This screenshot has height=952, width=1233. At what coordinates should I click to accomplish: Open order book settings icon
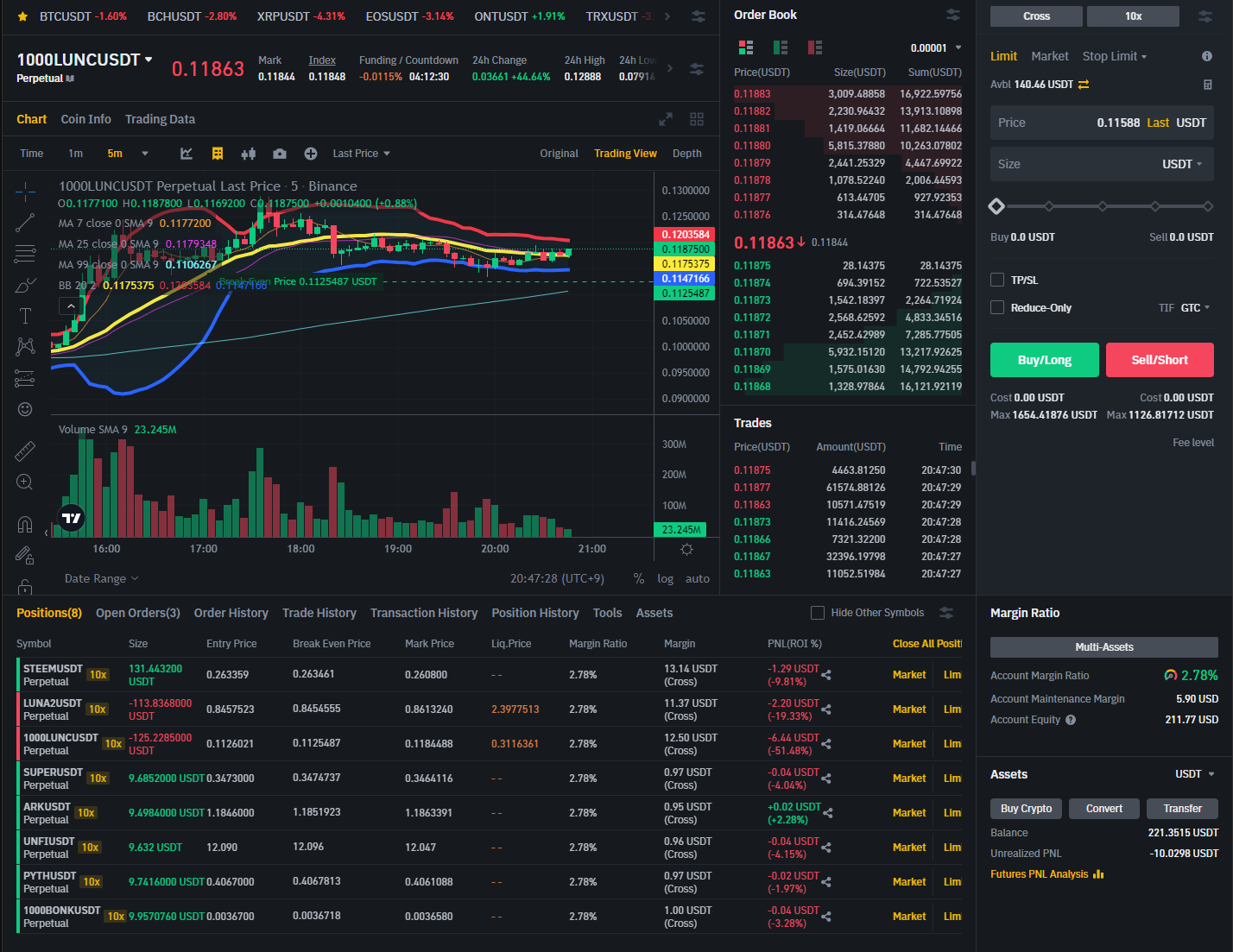coord(952,15)
